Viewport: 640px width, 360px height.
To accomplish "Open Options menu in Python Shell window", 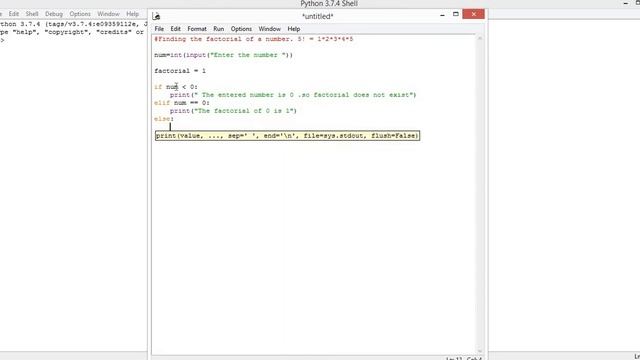I will pos(80,14).
